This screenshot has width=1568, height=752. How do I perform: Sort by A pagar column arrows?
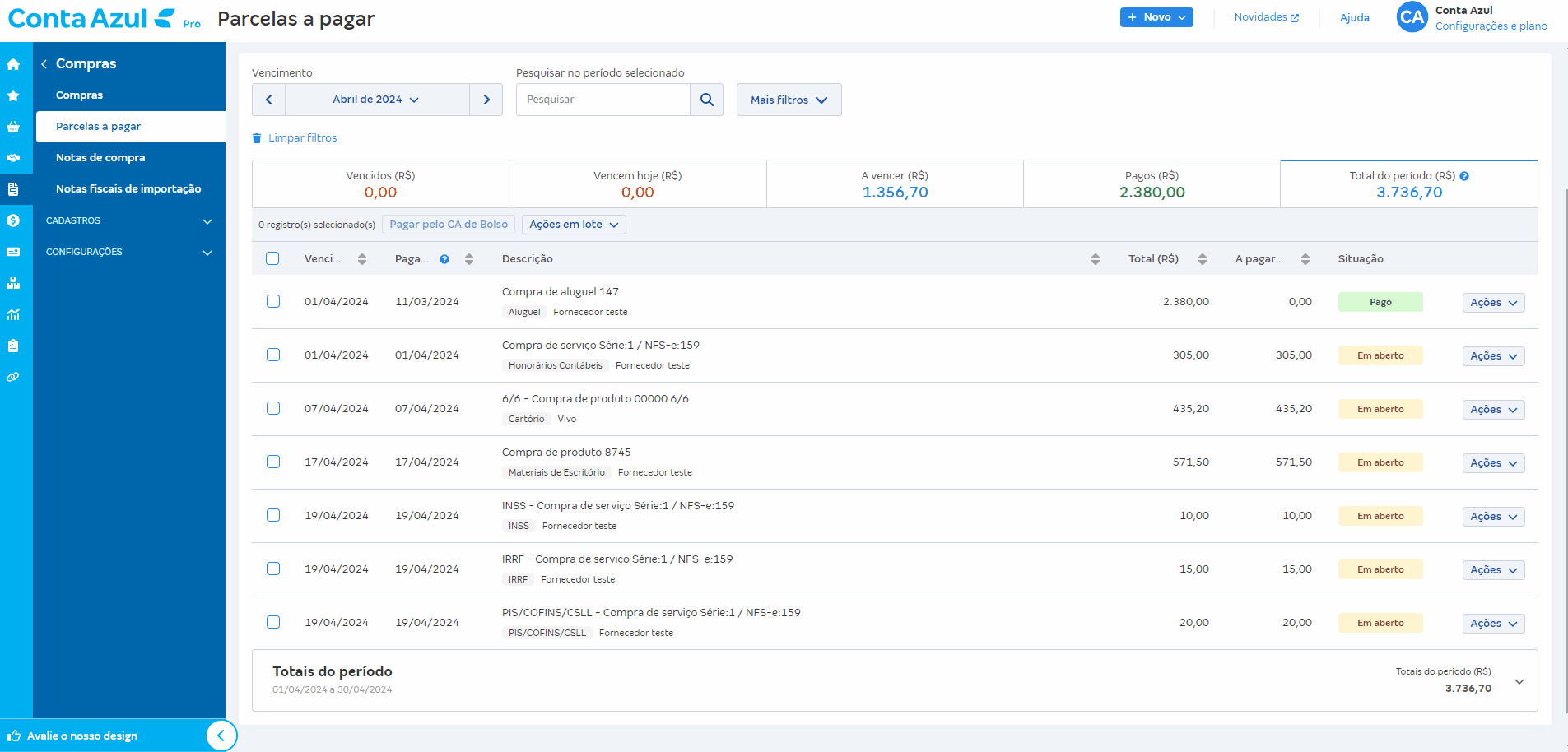[x=1305, y=259]
